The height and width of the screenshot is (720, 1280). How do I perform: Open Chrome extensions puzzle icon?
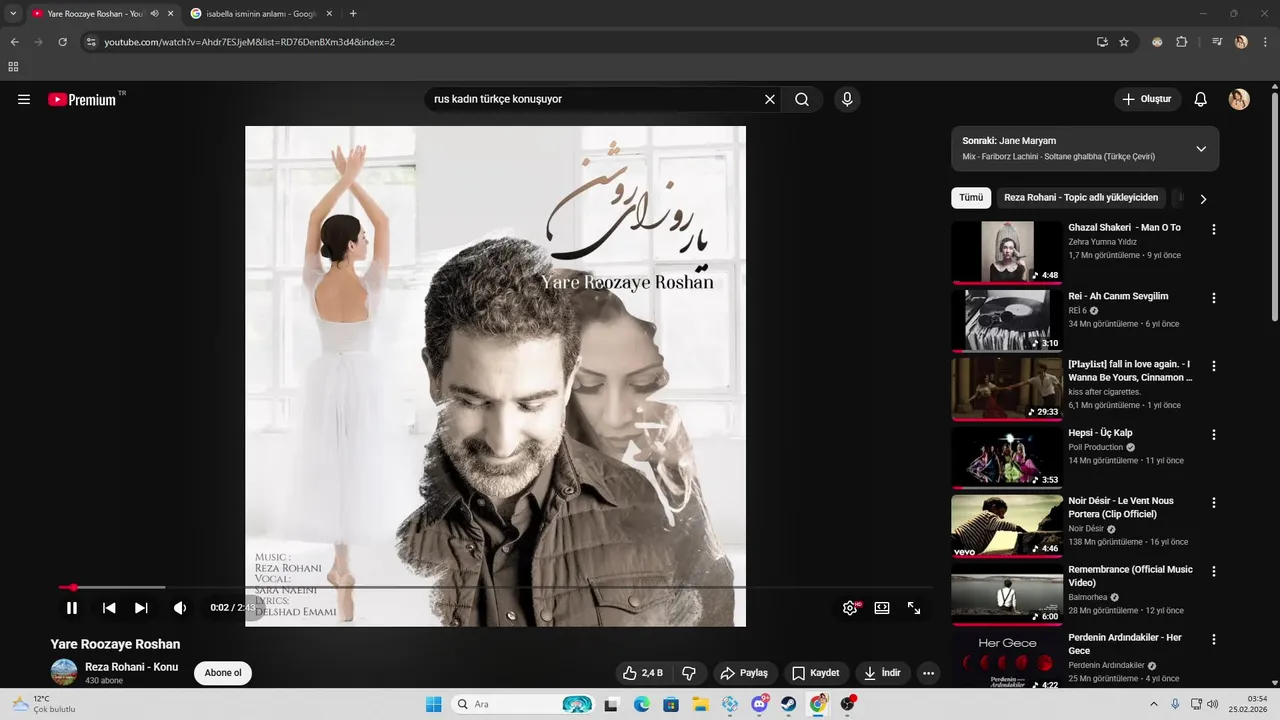pos(1182,42)
